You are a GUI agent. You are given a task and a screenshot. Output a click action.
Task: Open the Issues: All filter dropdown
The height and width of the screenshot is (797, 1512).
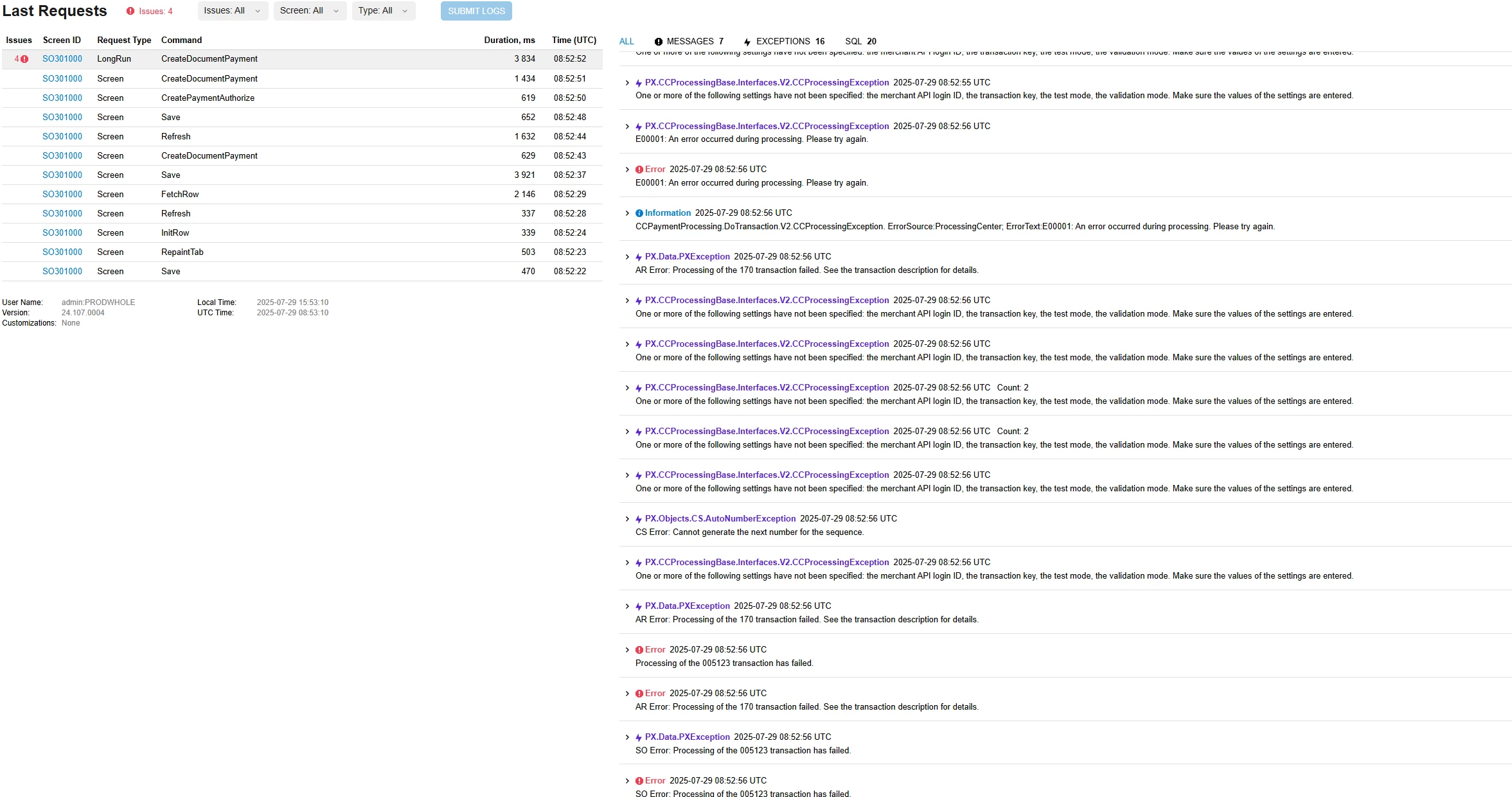(x=232, y=11)
